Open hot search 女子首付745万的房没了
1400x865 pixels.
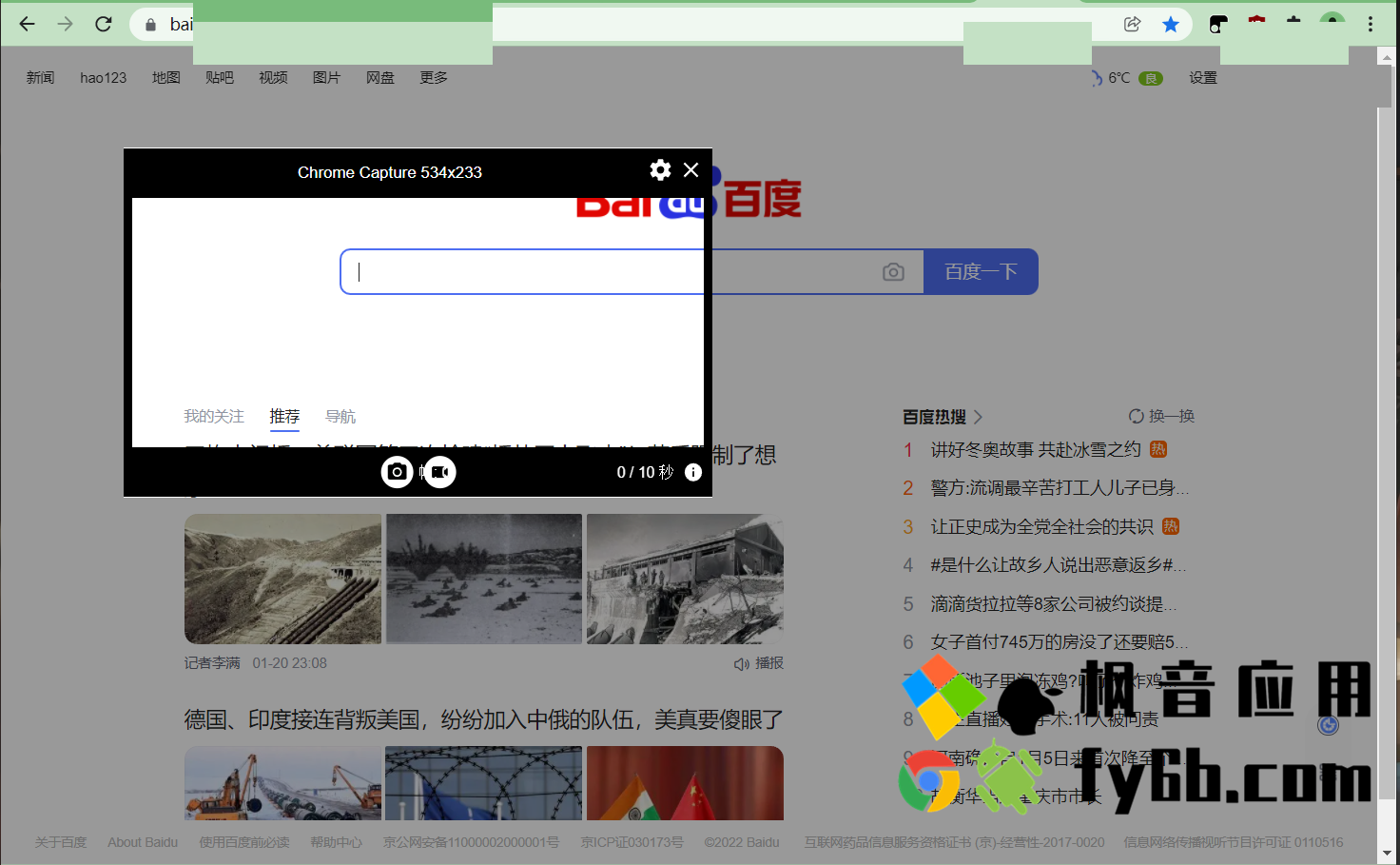[x=1060, y=642]
